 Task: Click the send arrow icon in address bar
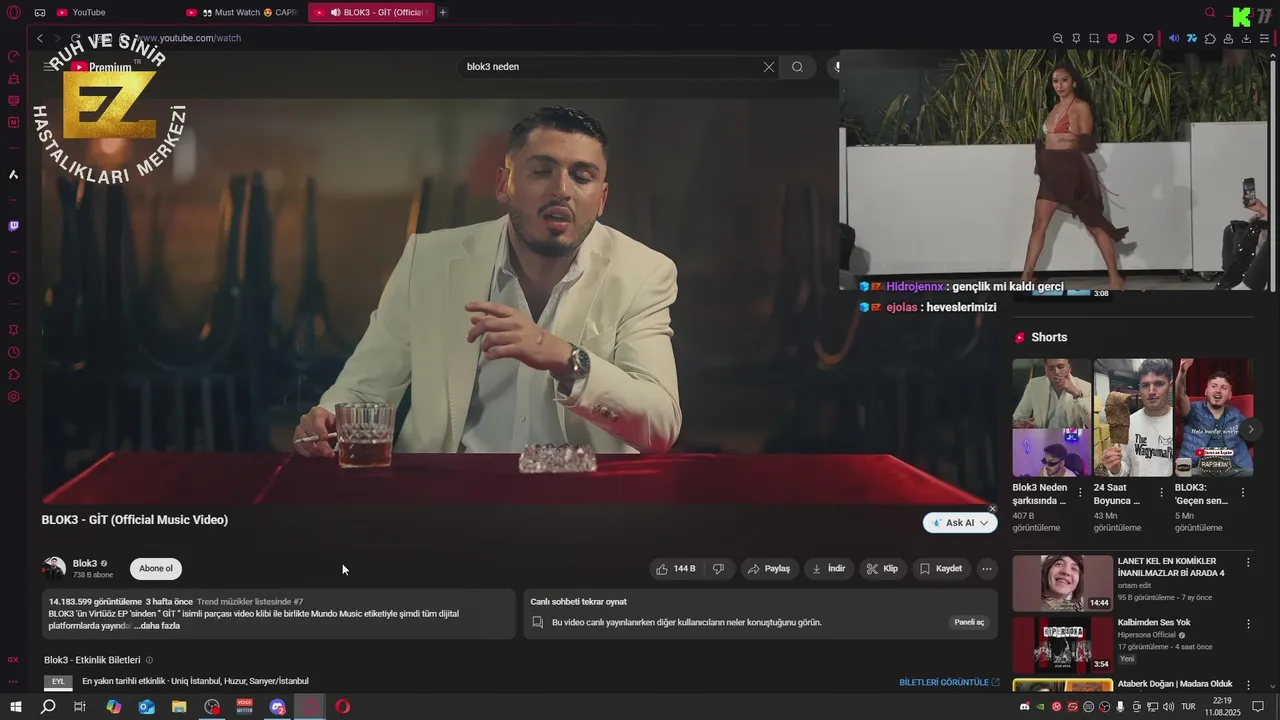[1130, 38]
